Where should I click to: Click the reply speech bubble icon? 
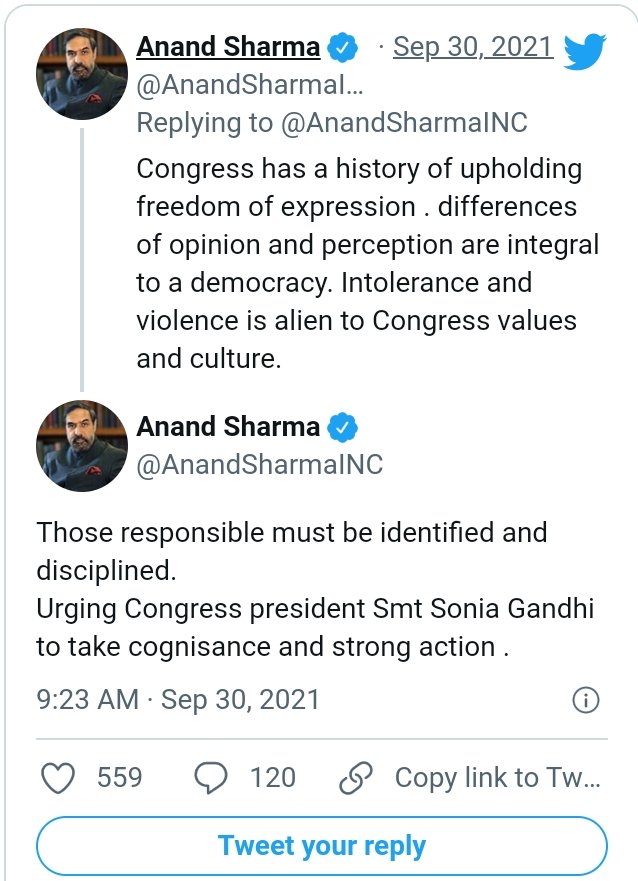tap(212, 777)
